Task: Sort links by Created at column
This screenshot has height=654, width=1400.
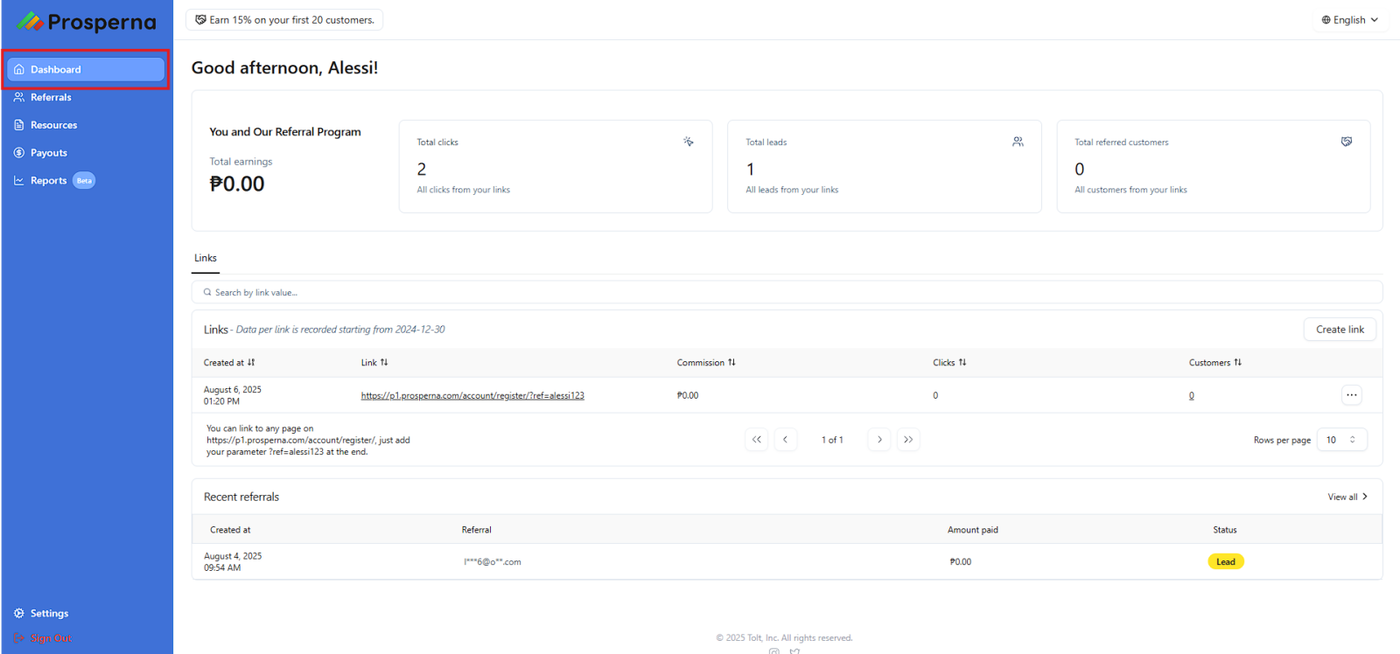Action: click(229, 362)
